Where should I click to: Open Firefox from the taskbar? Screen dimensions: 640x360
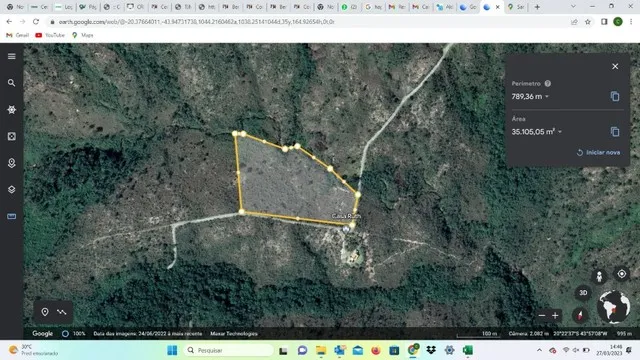376,350
